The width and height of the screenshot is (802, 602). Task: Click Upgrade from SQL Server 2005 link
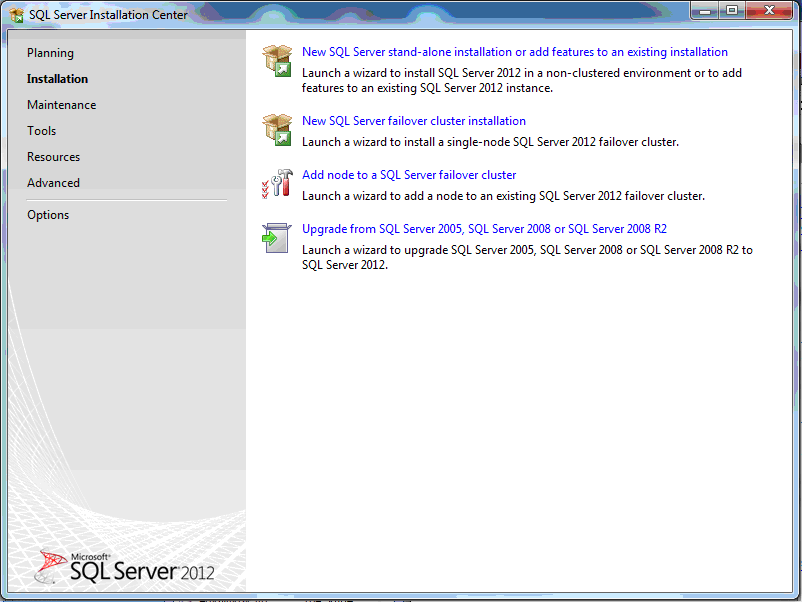[484, 229]
